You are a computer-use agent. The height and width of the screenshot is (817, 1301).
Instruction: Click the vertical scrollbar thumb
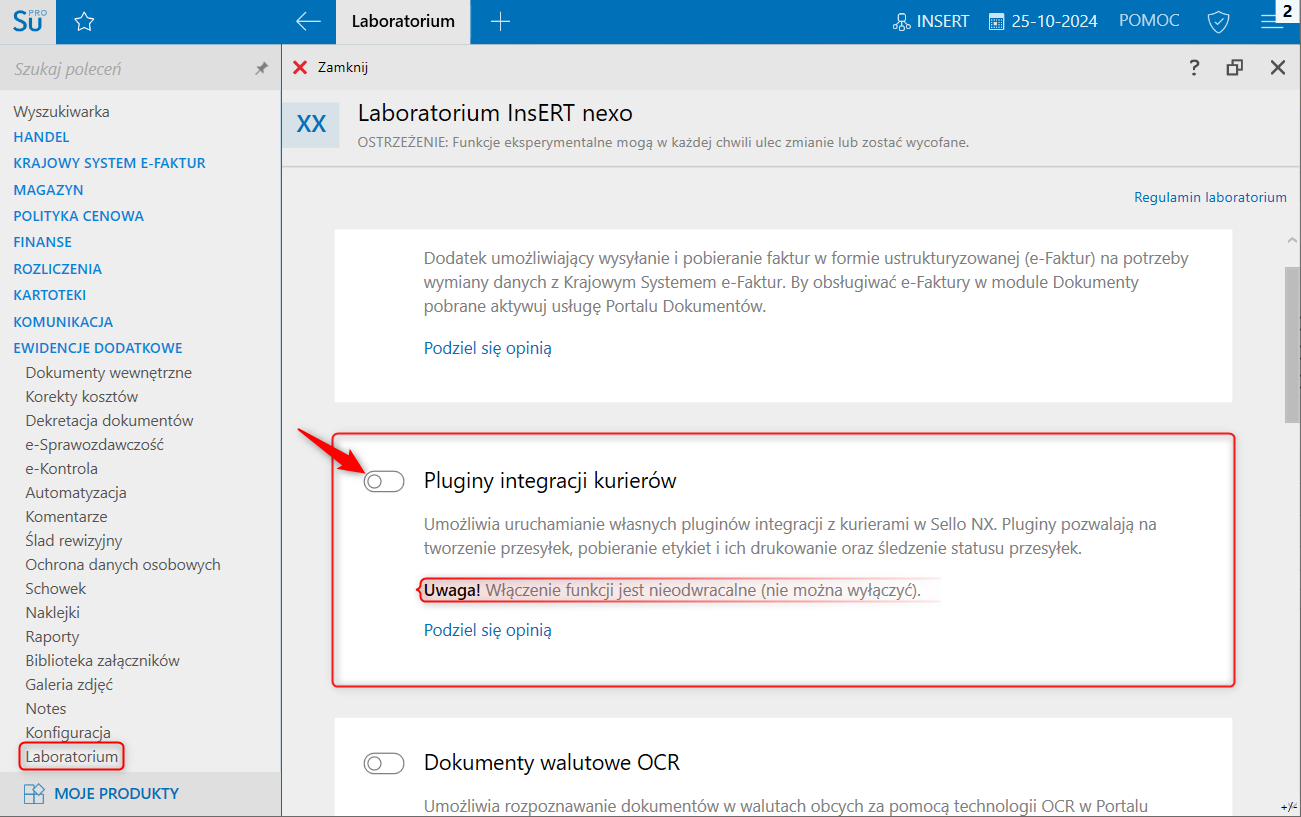coord(1292,346)
